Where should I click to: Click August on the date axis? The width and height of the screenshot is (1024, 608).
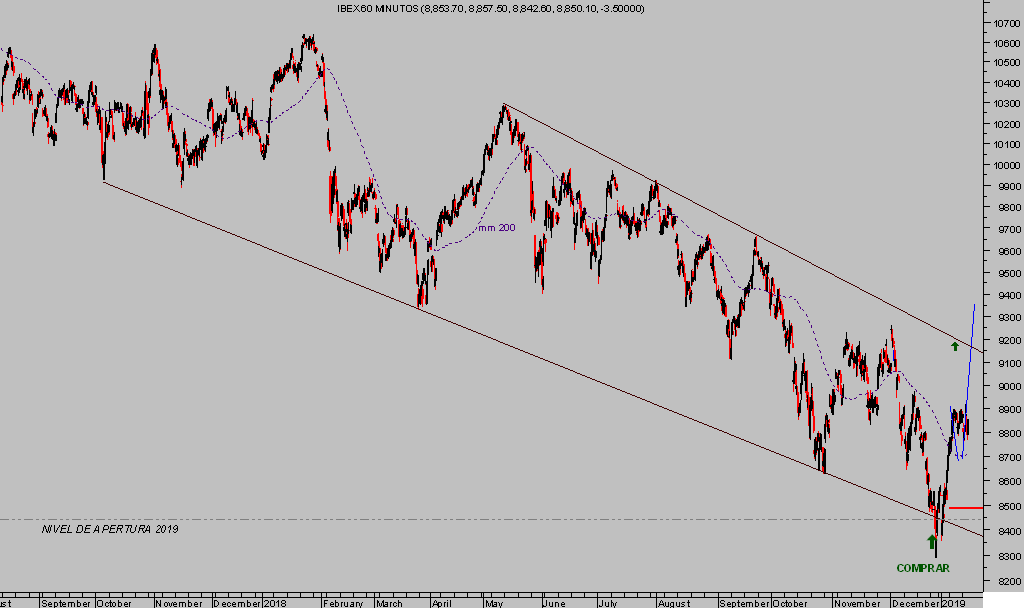(x=676, y=602)
